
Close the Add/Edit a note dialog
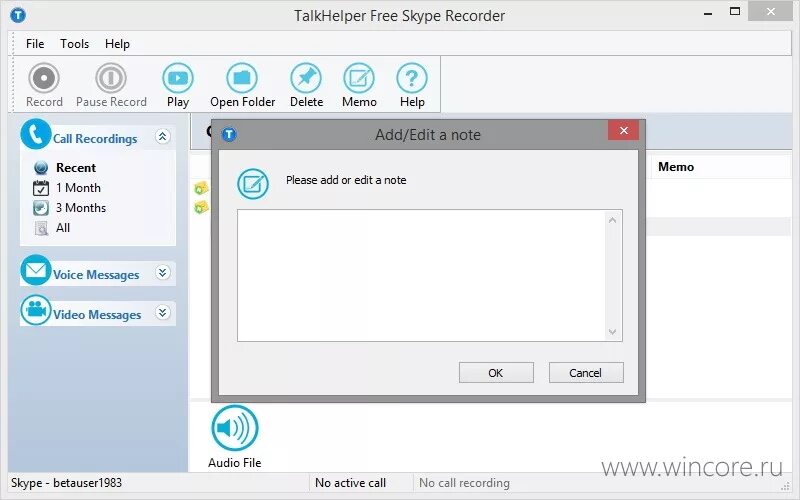(x=623, y=131)
